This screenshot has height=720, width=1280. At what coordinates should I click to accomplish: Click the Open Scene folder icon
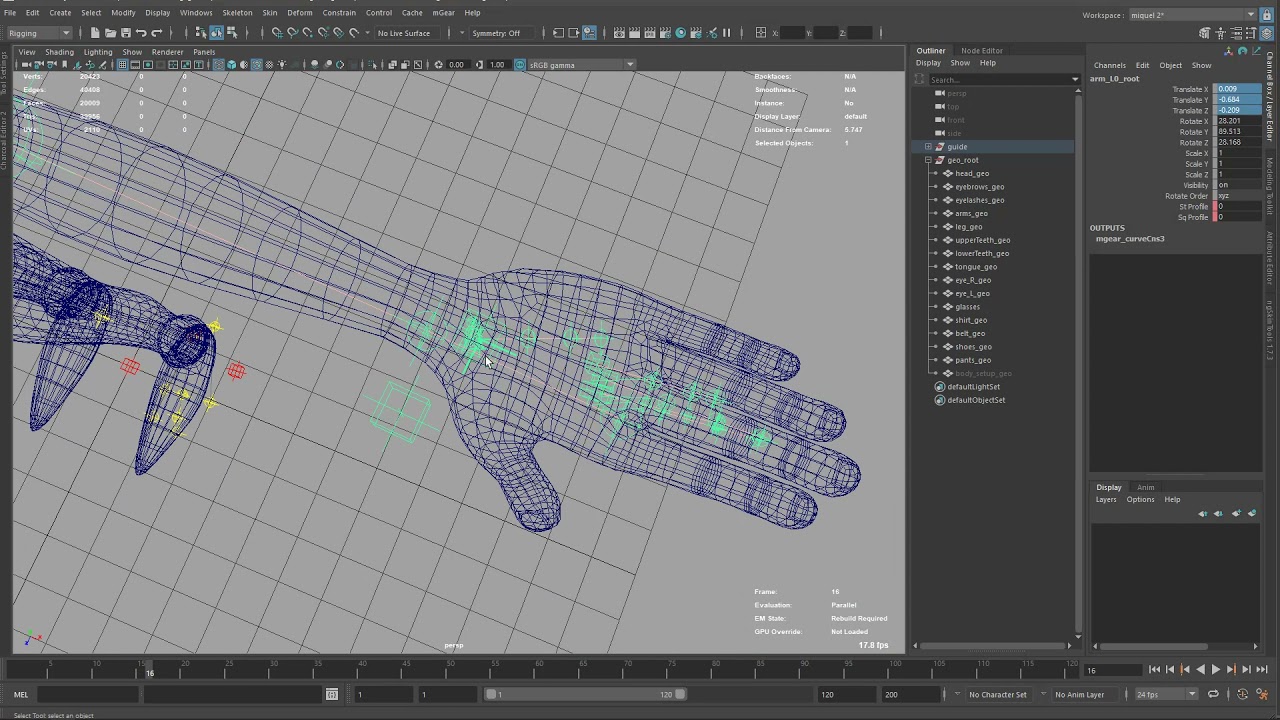coord(110,33)
